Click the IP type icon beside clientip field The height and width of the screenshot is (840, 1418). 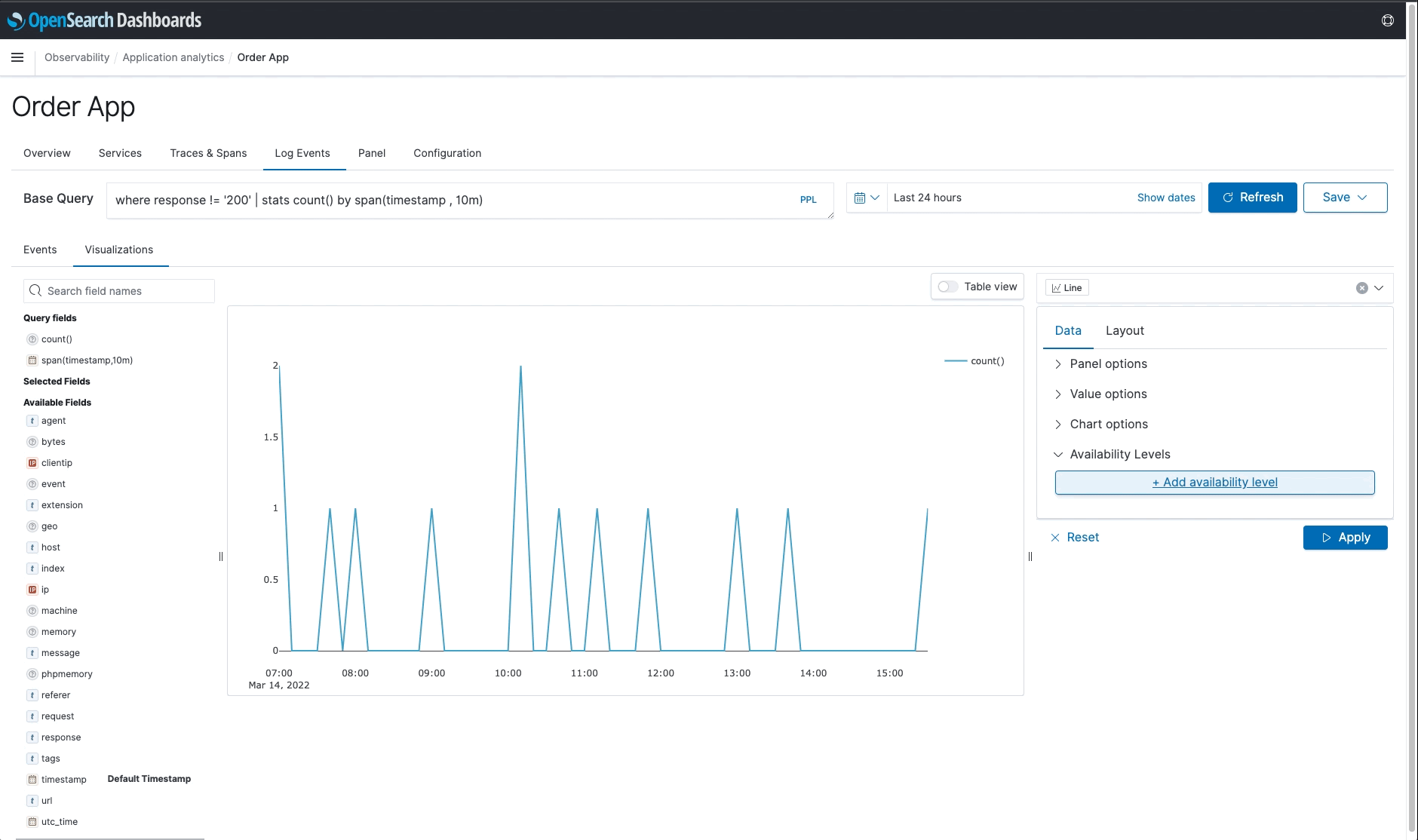[x=32, y=462]
